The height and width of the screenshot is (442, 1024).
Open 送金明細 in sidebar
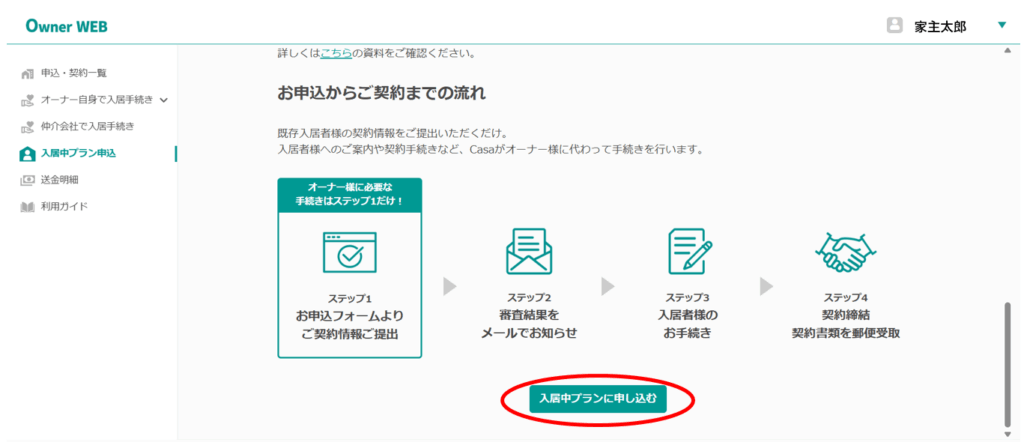pos(59,180)
